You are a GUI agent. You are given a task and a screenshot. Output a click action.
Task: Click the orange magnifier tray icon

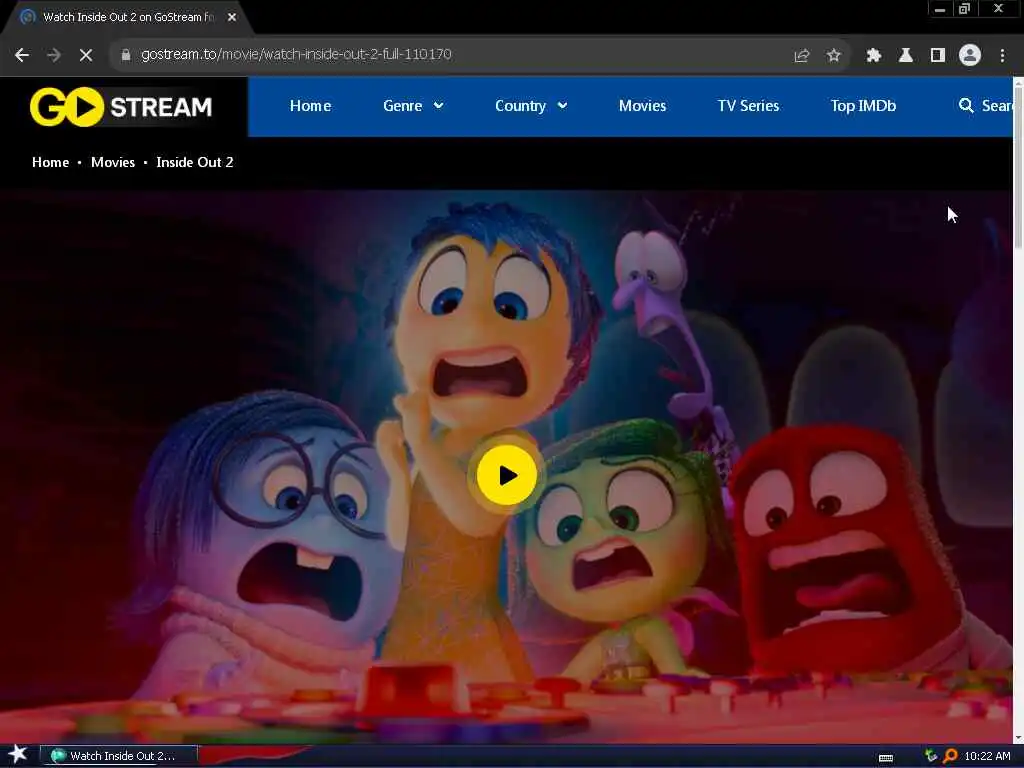click(950, 756)
